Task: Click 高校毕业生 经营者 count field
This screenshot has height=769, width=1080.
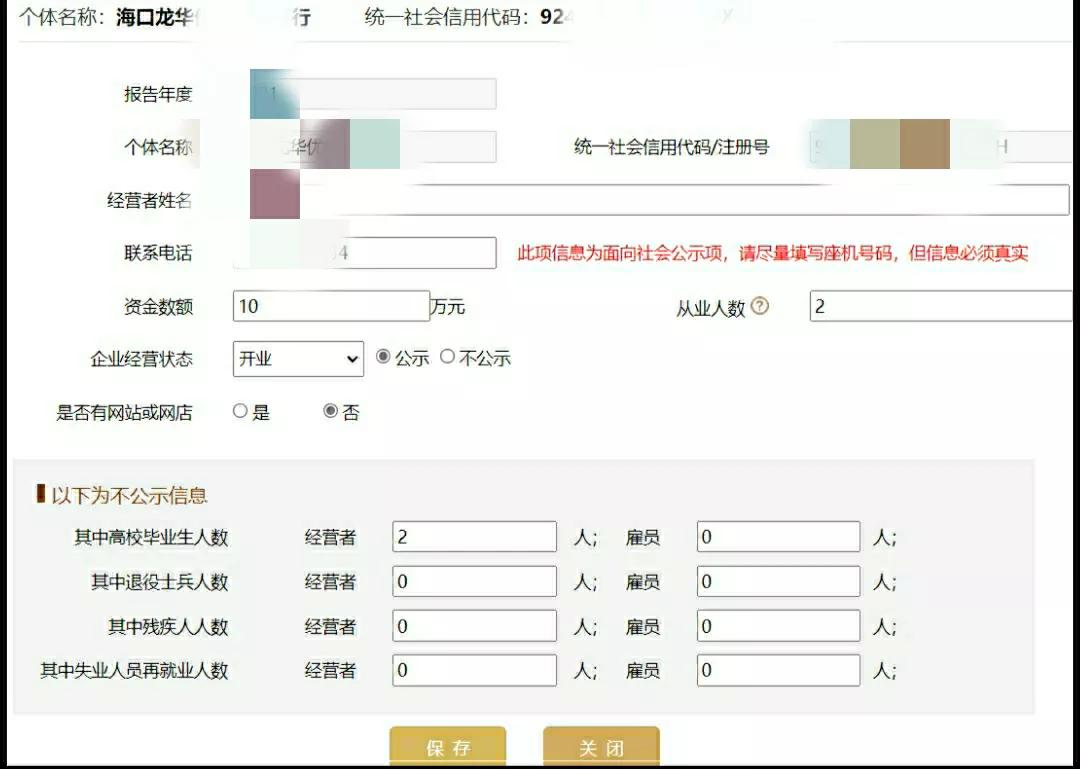Action: 475,537
